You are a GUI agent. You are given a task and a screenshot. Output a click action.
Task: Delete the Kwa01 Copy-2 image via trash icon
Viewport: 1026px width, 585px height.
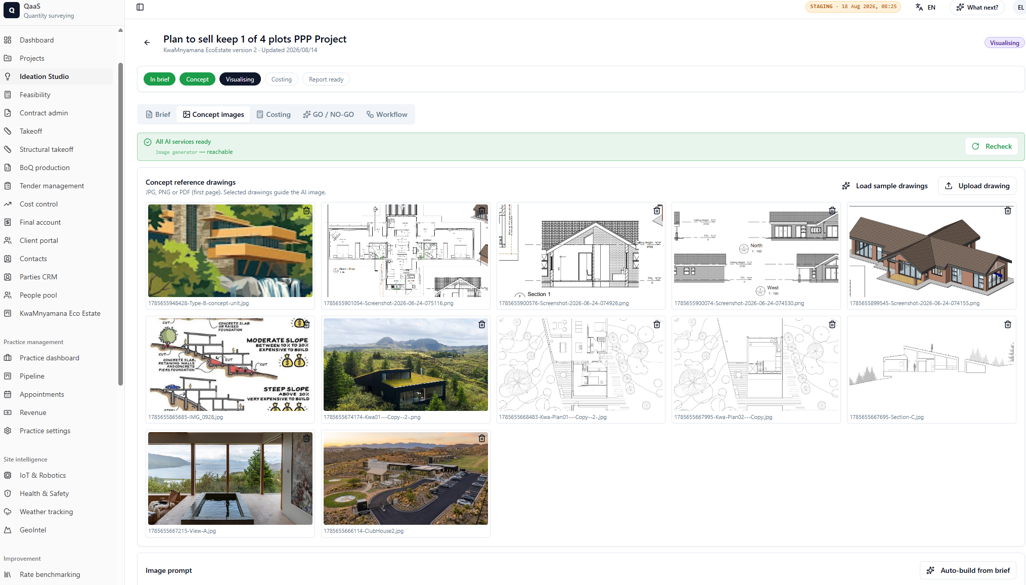click(x=482, y=325)
